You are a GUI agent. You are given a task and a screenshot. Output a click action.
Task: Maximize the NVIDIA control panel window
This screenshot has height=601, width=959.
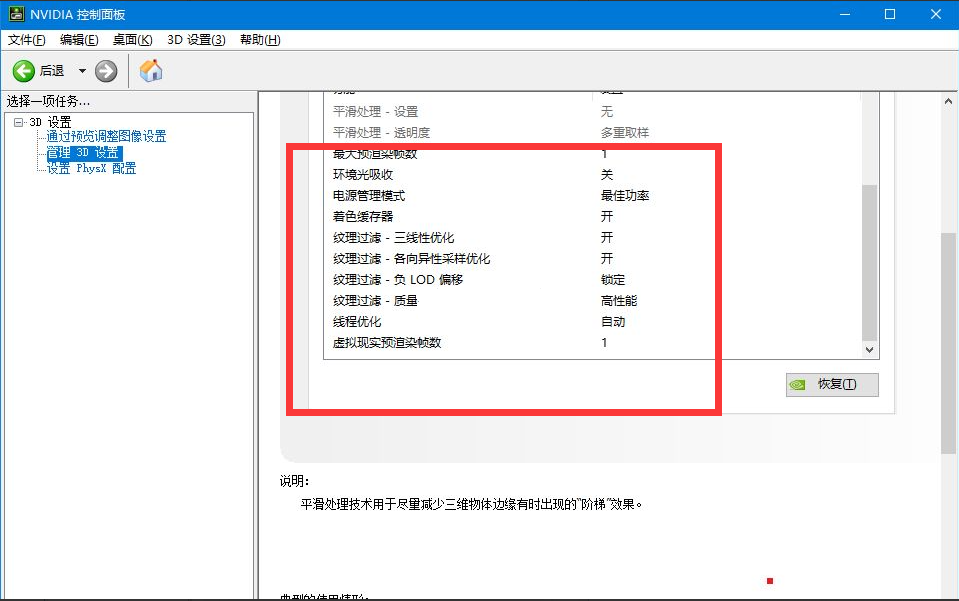[x=890, y=14]
